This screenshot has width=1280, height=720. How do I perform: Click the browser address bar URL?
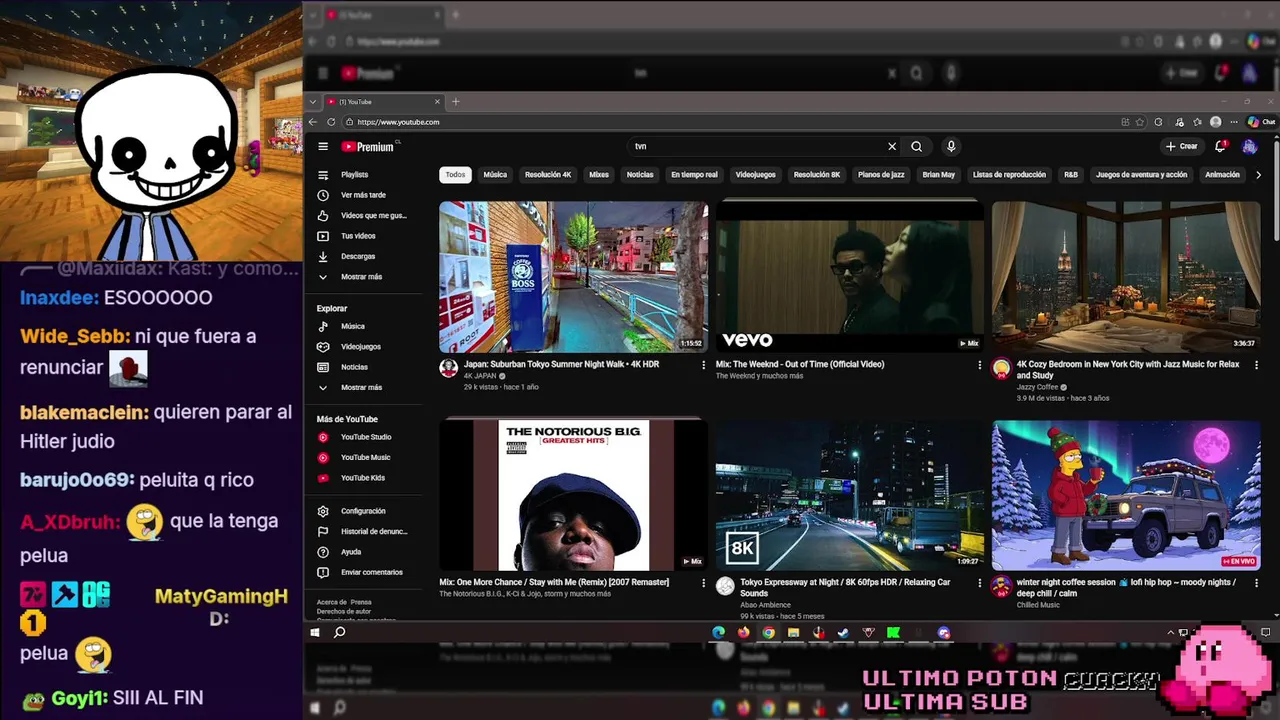(x=398, y=122)
